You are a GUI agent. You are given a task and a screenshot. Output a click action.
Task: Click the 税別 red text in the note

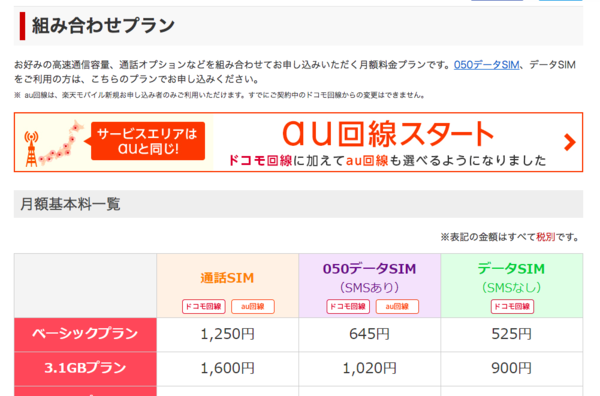[x=545, y=237]
